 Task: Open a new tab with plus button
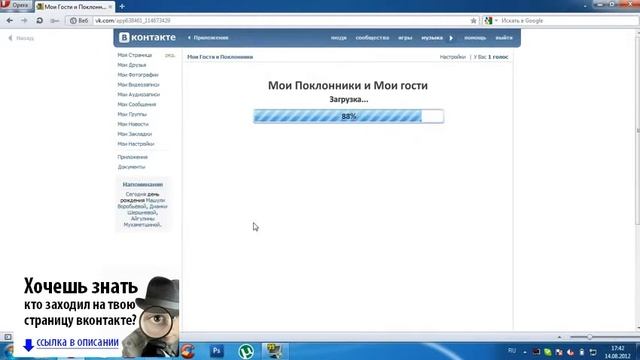[x=122, y=7]
